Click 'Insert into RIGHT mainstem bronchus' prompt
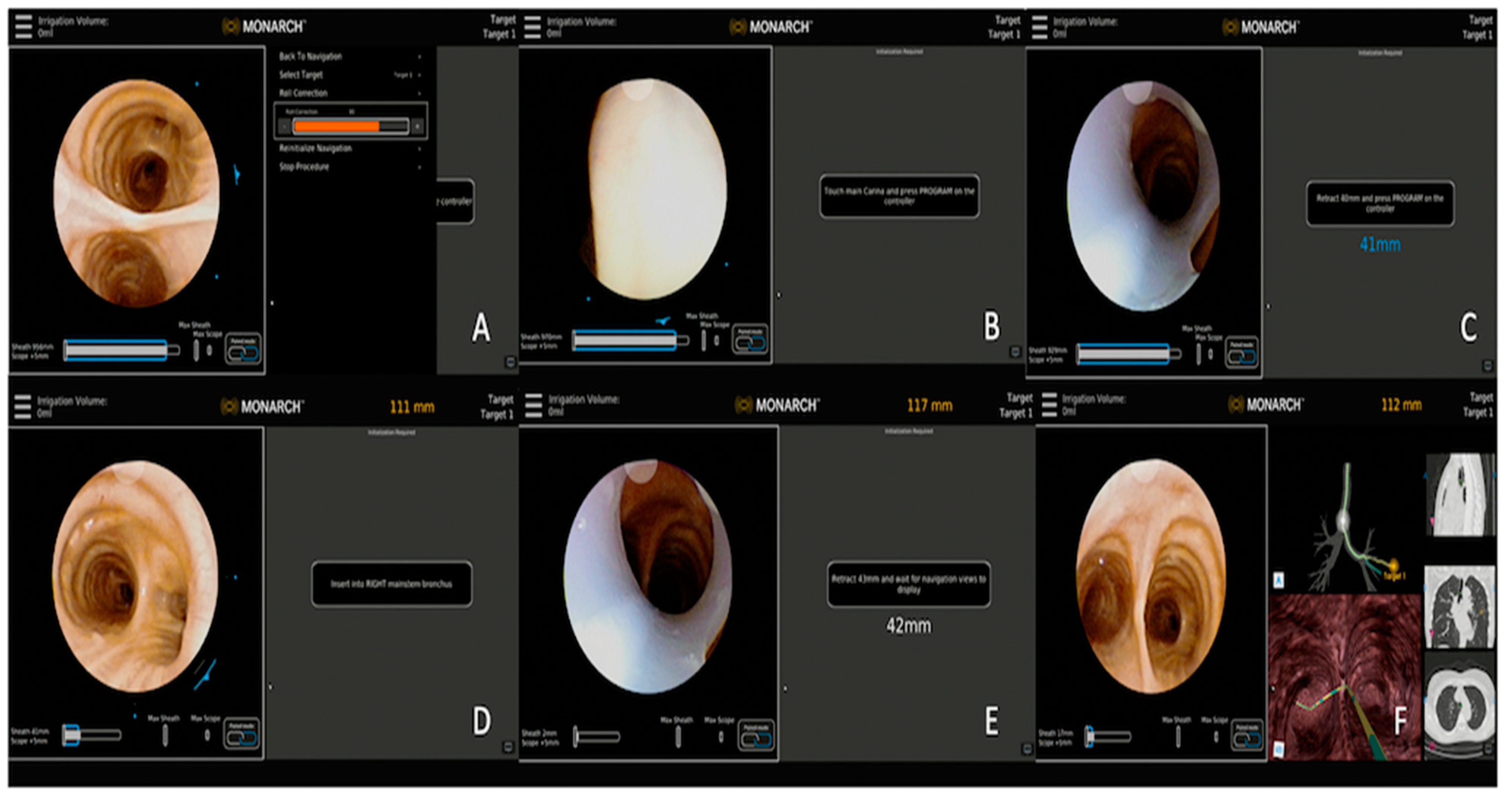 click(x=391, y=584)
